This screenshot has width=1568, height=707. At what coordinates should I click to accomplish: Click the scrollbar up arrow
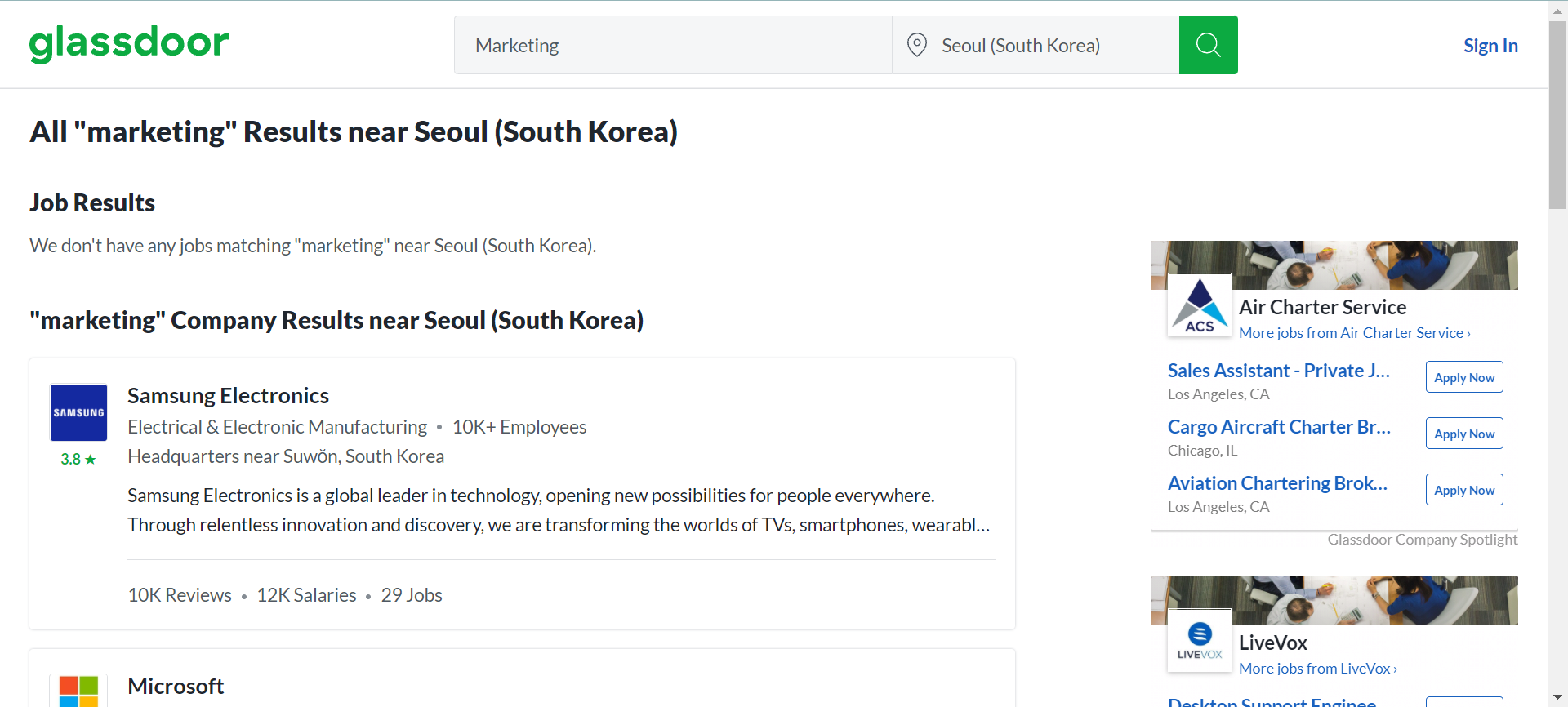[x=1558, y=10]
